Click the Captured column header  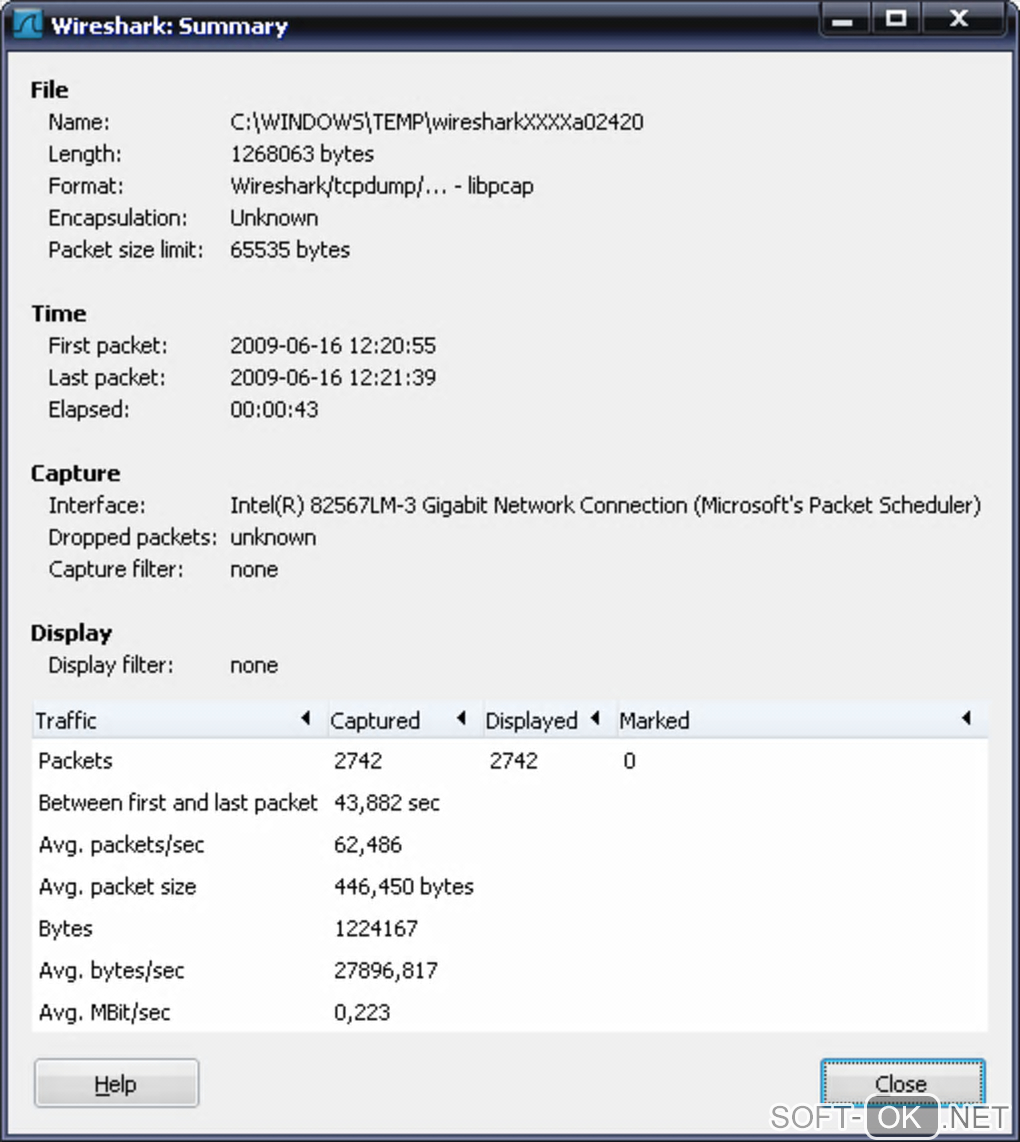(x=404, y=720)
